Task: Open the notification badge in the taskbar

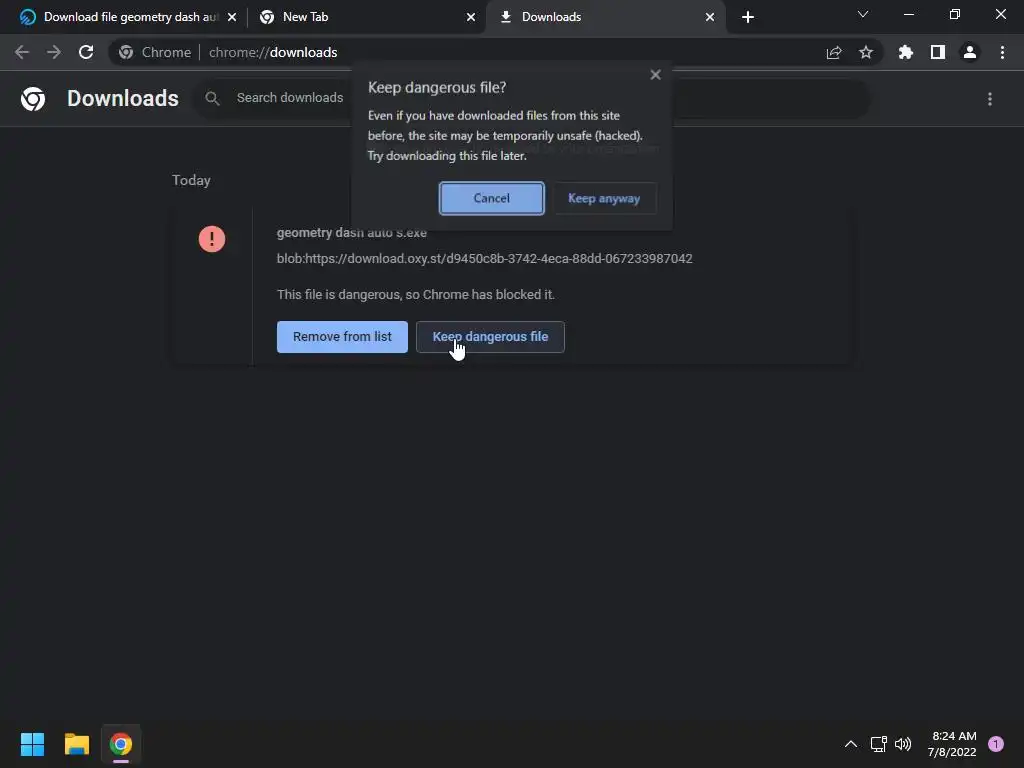Action: click(x=996, y=744)
